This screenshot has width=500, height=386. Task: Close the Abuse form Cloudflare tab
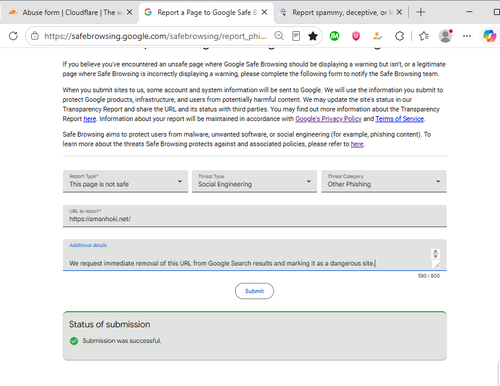point(130,12)
